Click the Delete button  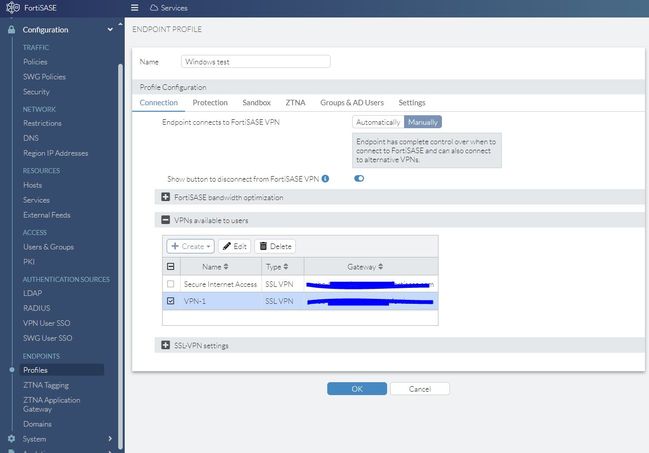tap(275, 246)
